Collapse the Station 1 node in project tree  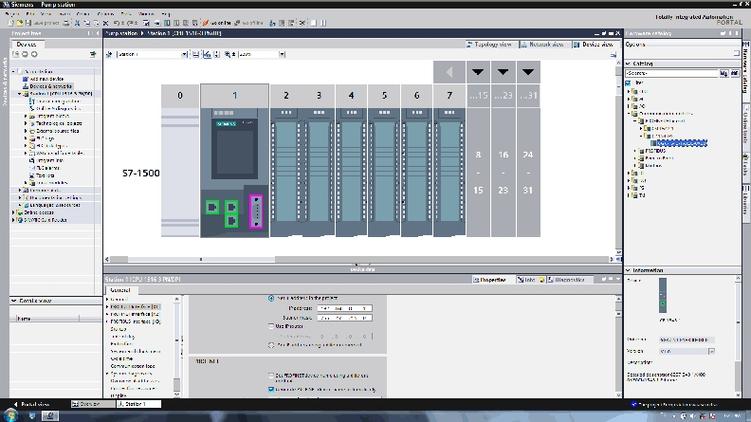tap(20, 94)
